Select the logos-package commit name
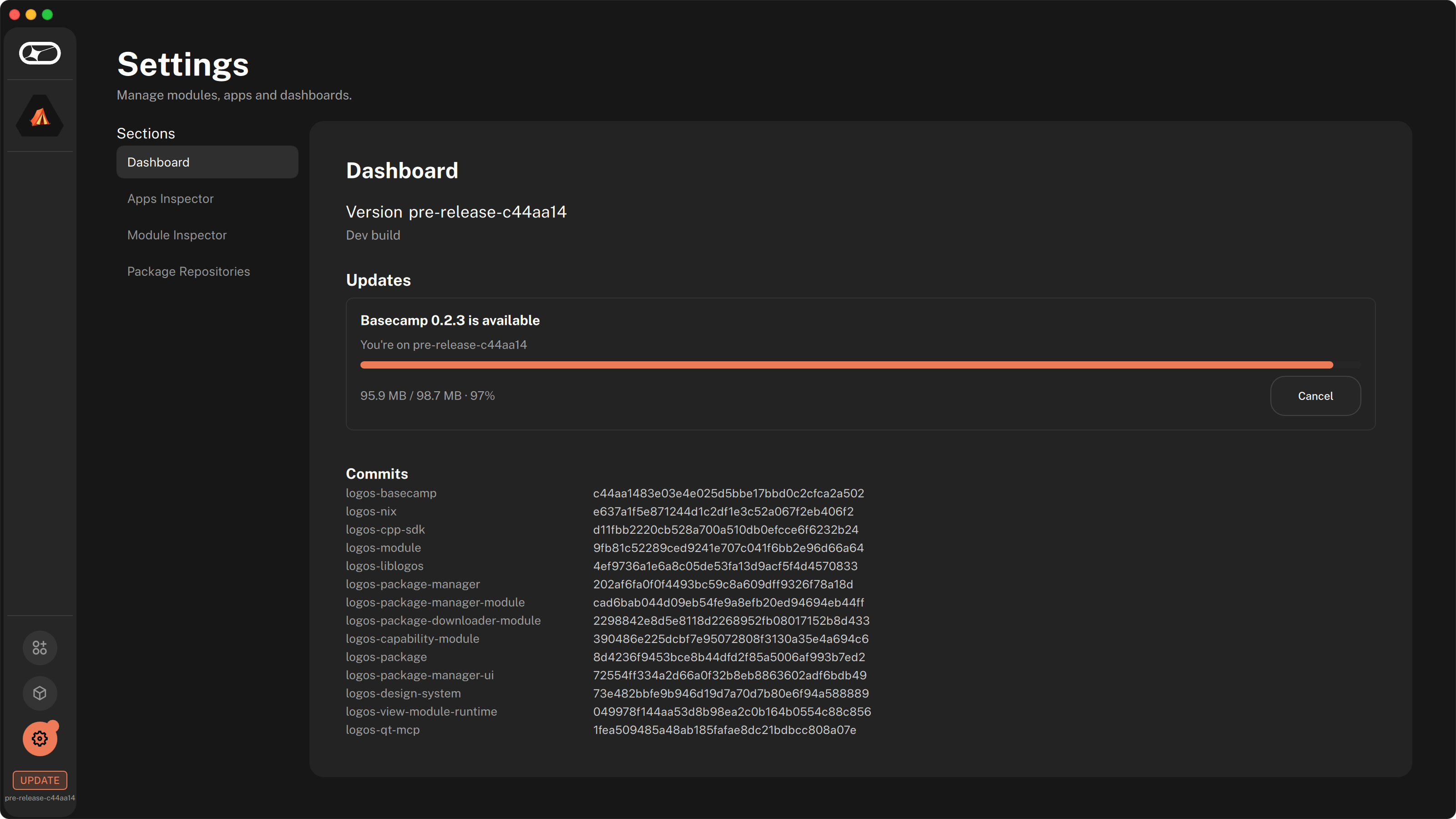1456x819 pixels. click(387, 657)
